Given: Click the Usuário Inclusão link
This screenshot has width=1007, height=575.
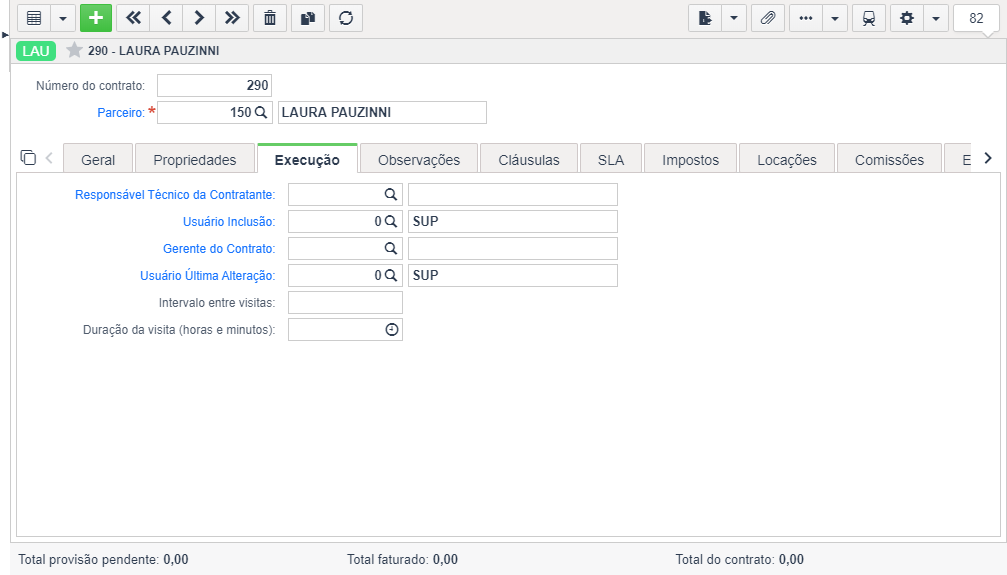Looking at the screenshot, I should 229,222.
